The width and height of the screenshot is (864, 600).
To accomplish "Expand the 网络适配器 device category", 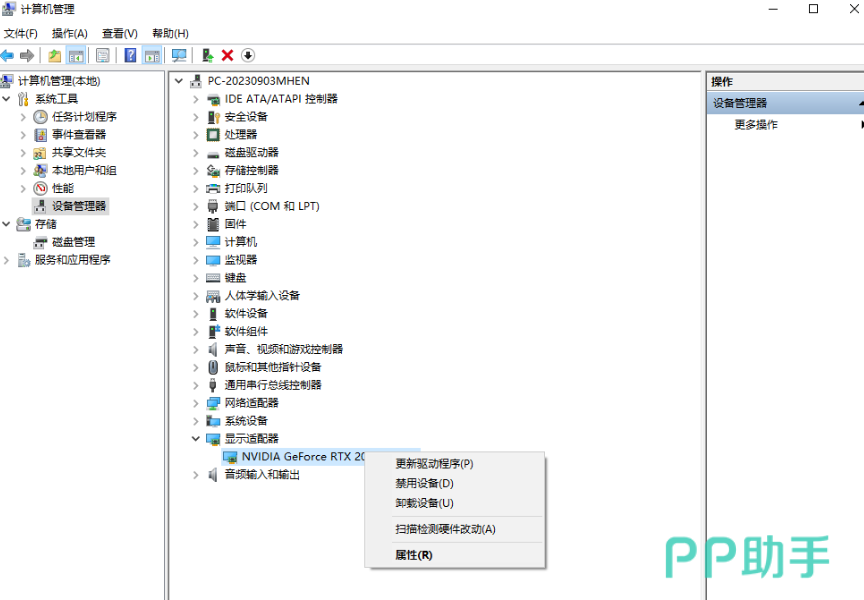I will pyautogui.click(x=196, y=403).
